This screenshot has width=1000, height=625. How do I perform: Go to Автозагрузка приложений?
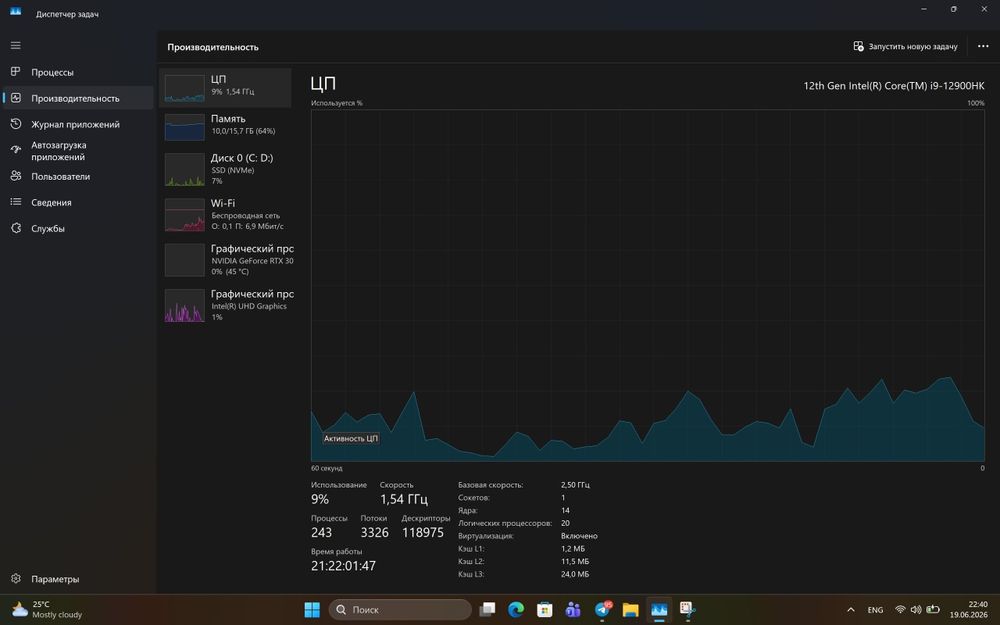pos(78,151)
